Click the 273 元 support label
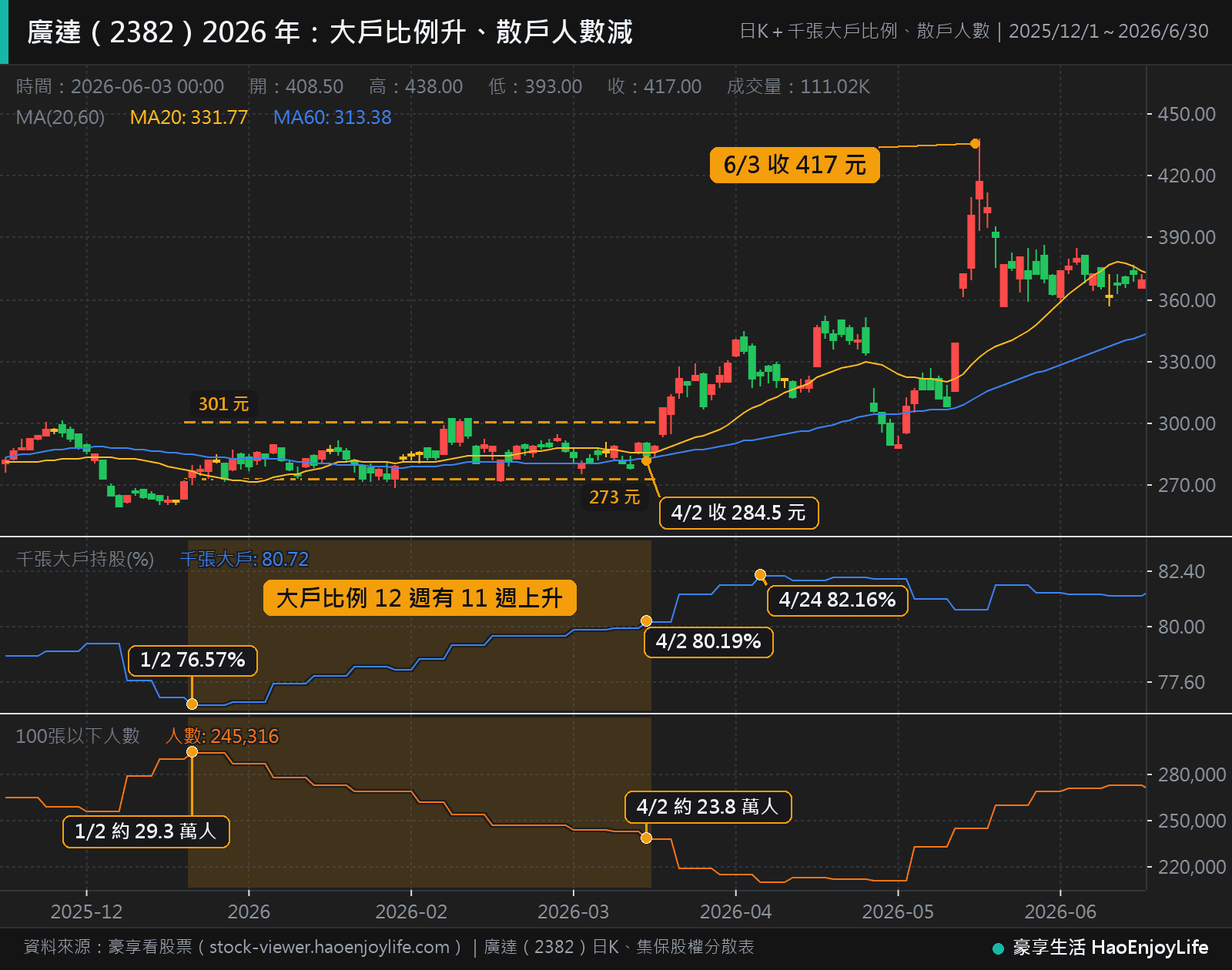 (614, 497)
